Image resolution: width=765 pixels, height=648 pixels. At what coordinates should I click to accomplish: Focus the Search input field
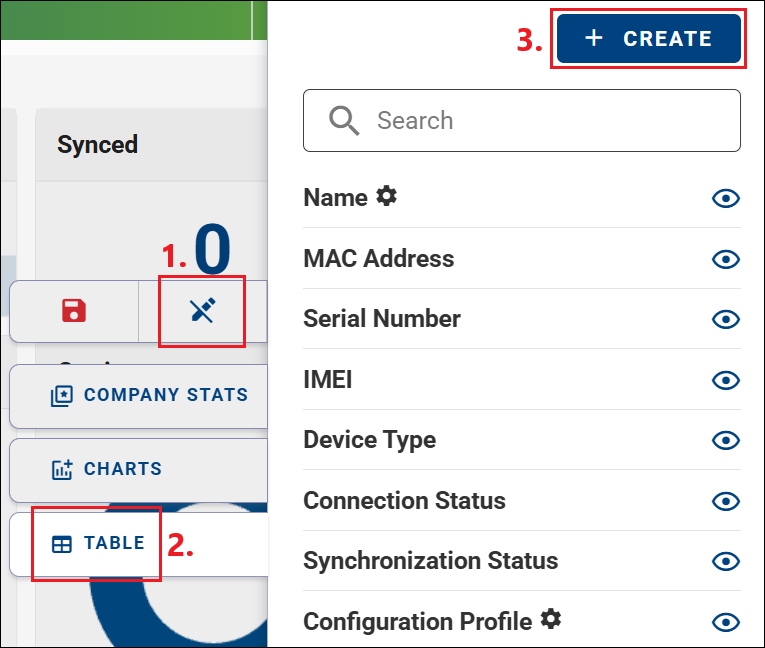coord(522,121)
